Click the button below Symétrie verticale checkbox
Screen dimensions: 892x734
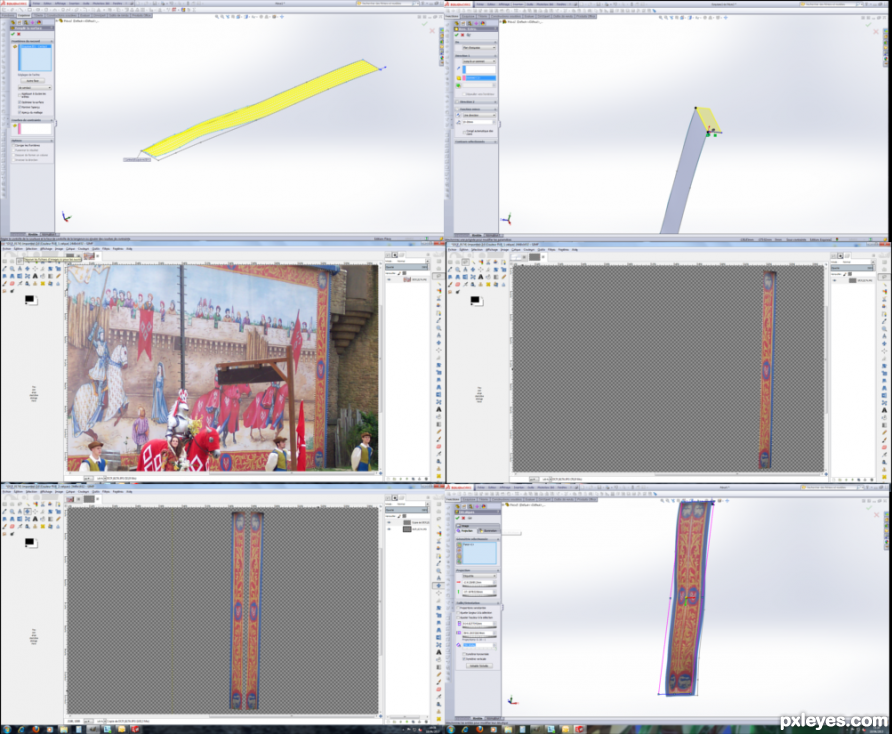point(480,666)
